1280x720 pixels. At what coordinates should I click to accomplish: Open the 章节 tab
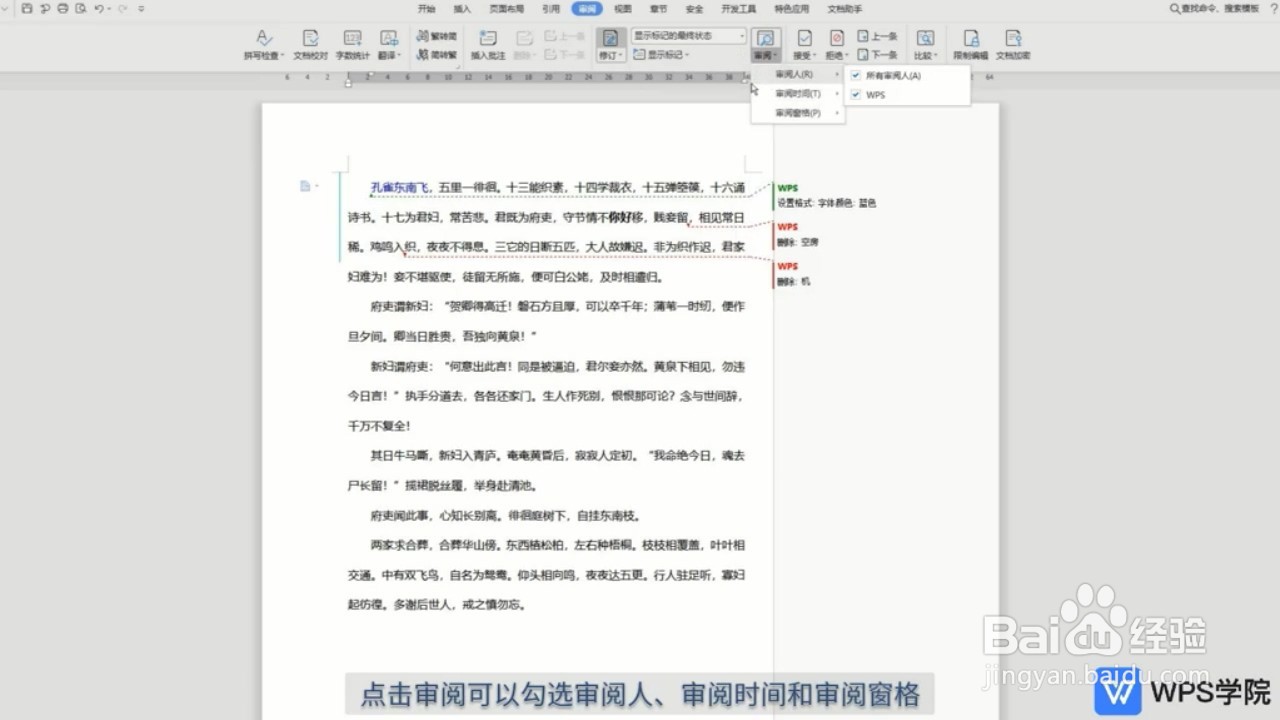pyautogui.click(x=659, y=8)
